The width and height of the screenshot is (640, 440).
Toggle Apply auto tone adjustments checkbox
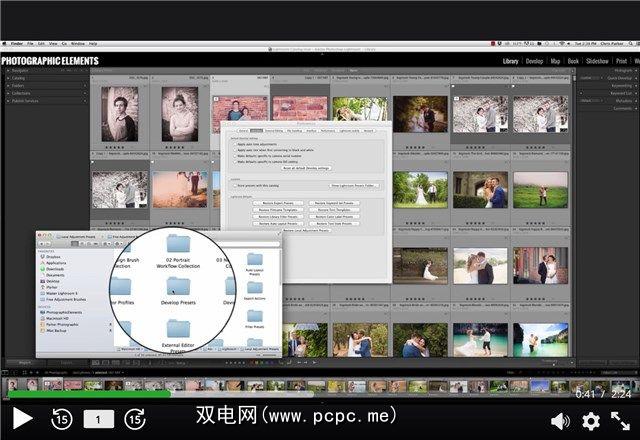point(236,144)
